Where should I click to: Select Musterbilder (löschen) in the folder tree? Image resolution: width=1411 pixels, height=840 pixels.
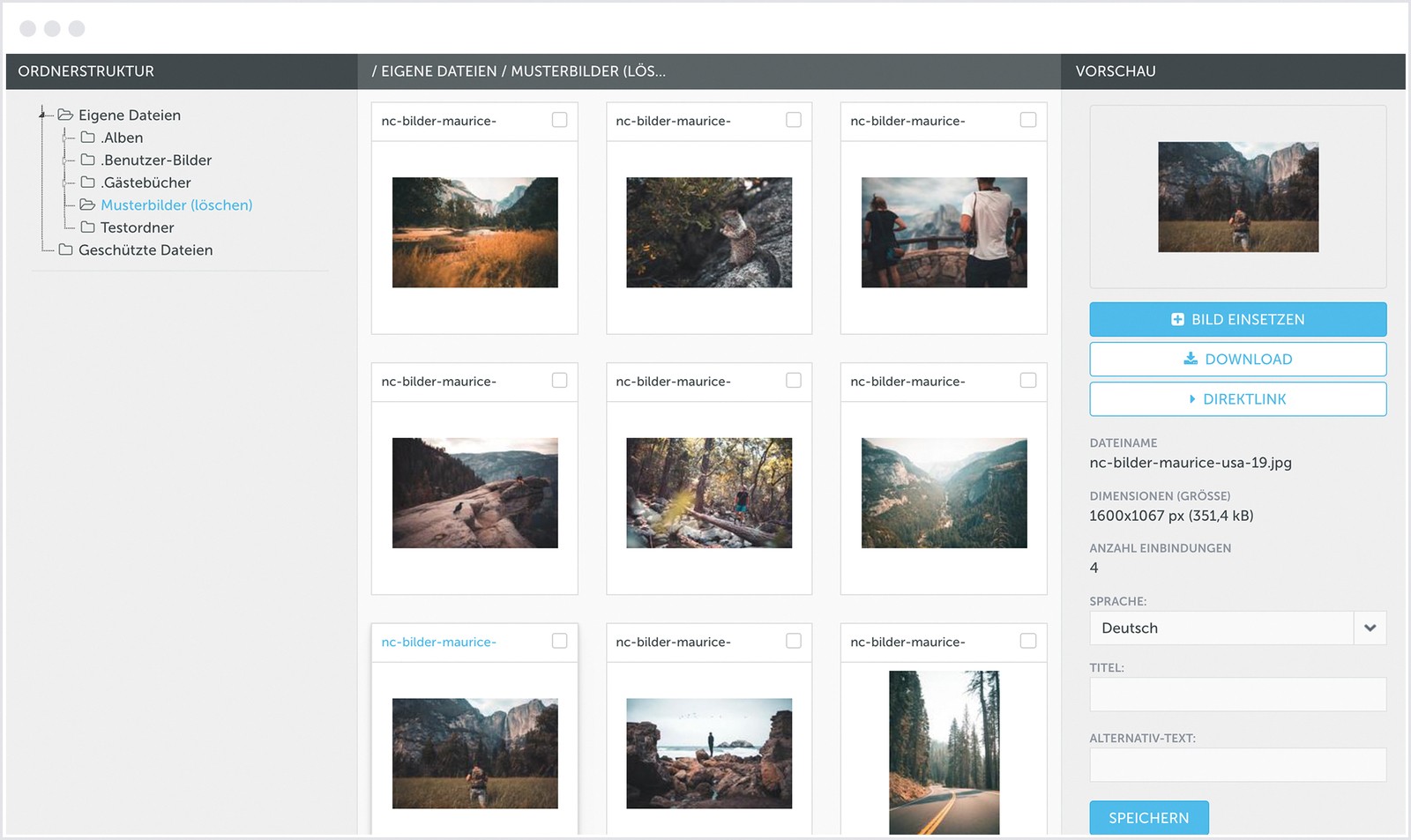176,204
